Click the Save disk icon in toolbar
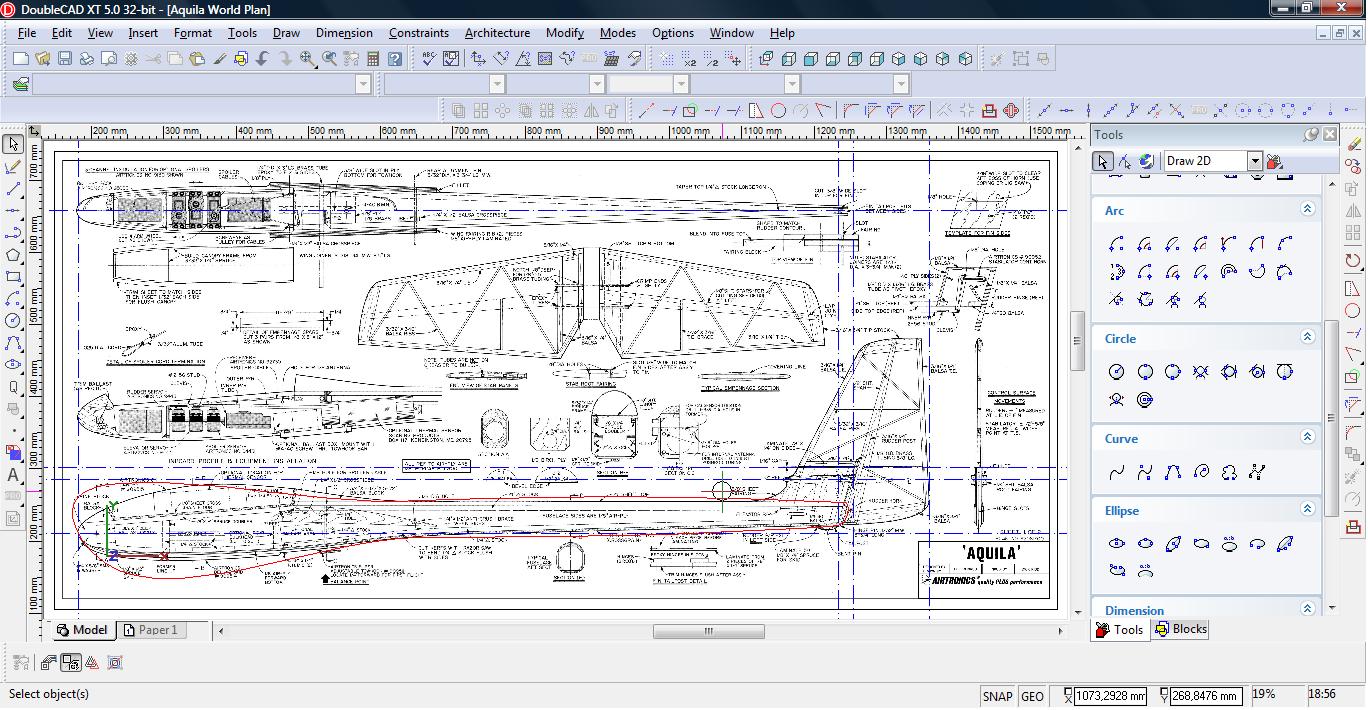Viewport: 1368px width, 710px height. [64, 59]
